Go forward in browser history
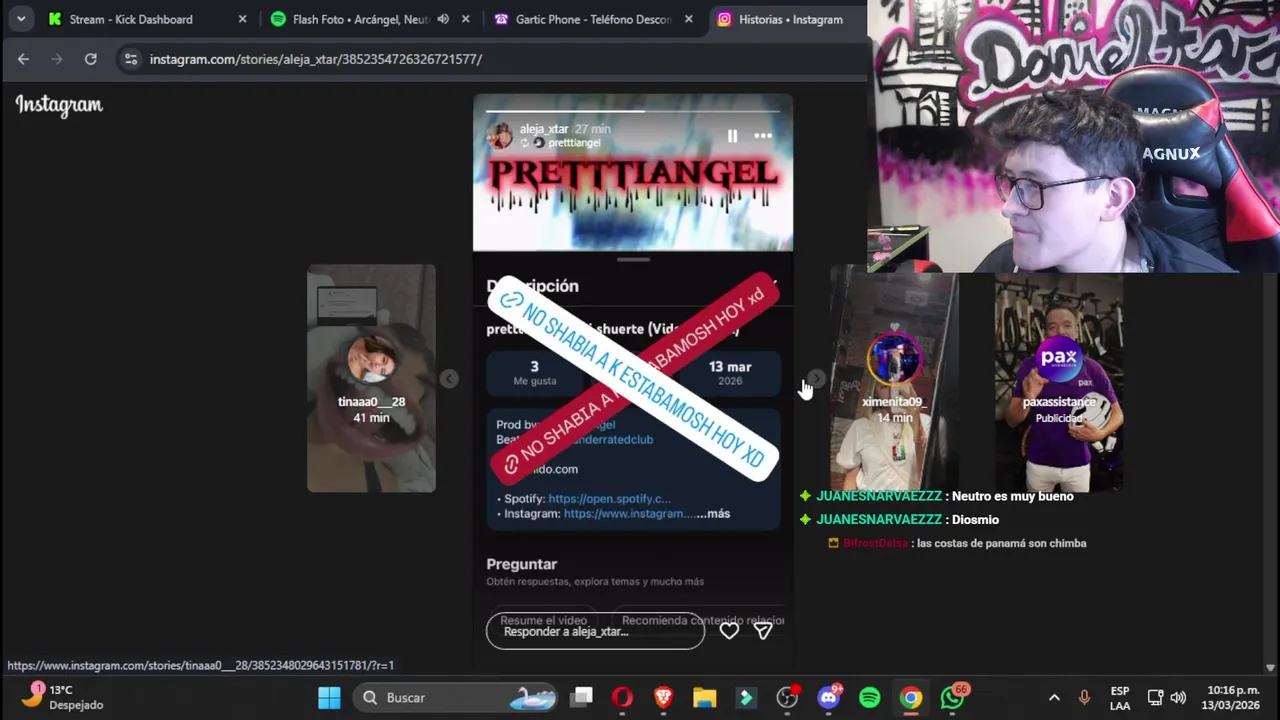The height and width of the screenshot is (720, 1280). pos(56,59)
